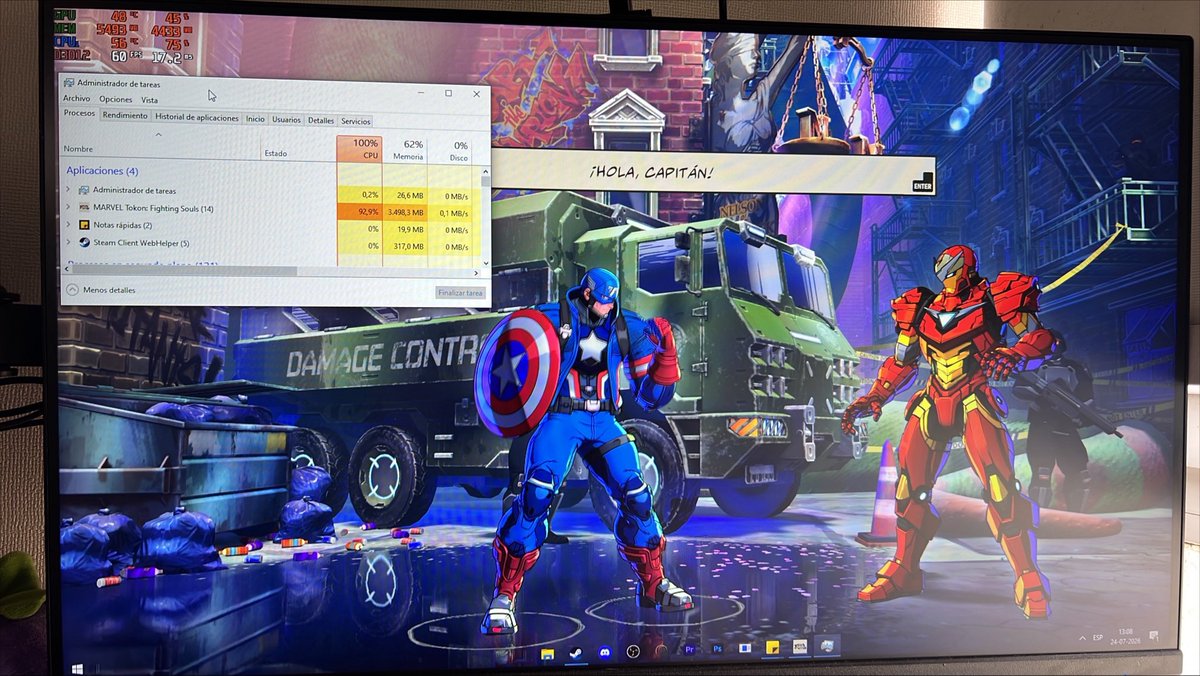Sort processes by Memoria column header
Viewport: 1200px width, 676px height.
click(x=405, y=151)
